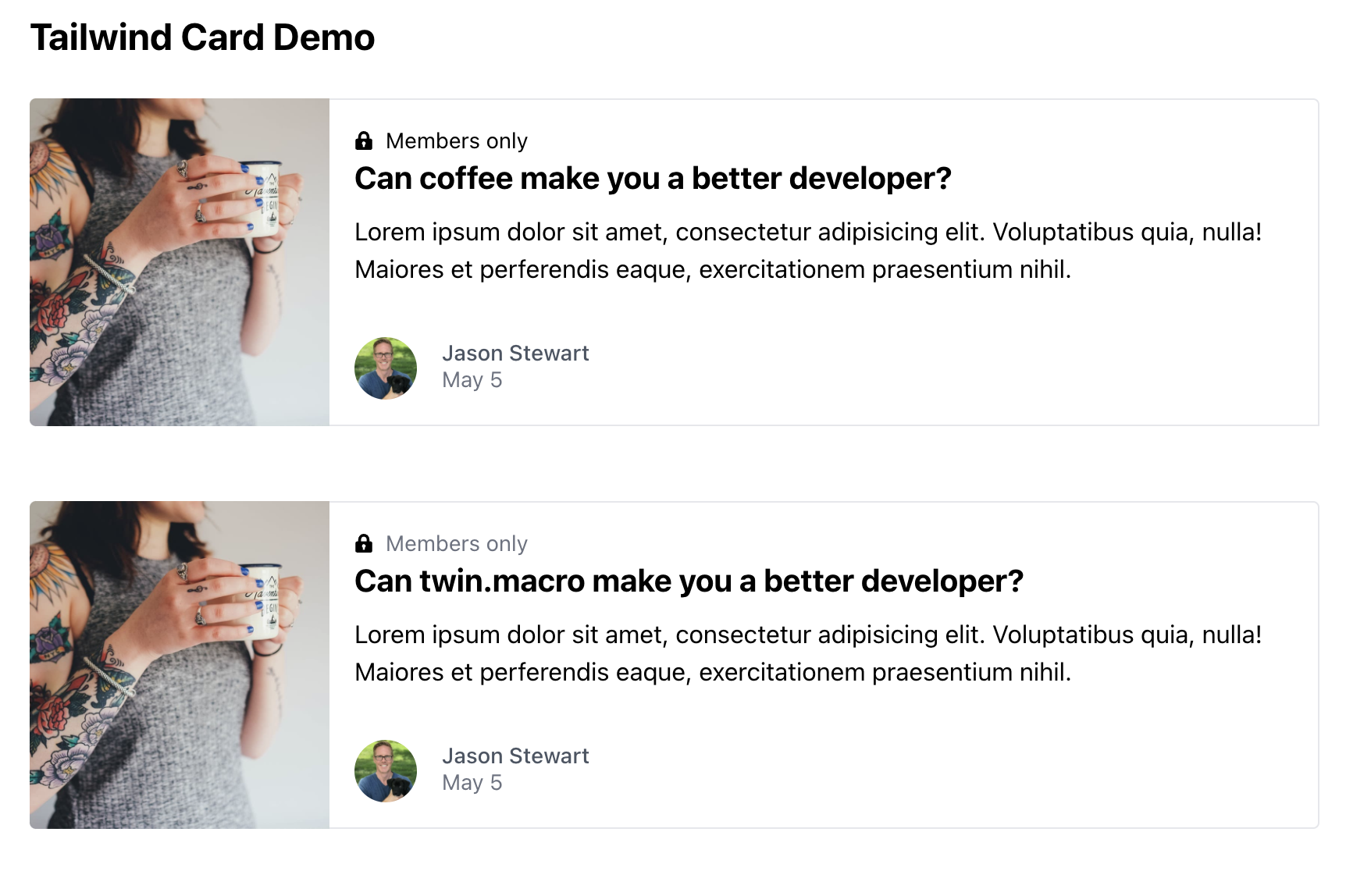This screenshot has height=896, width=1371.
Task: Click the Lorem ipsum text of the coffee card
Action: coord(808,250)
